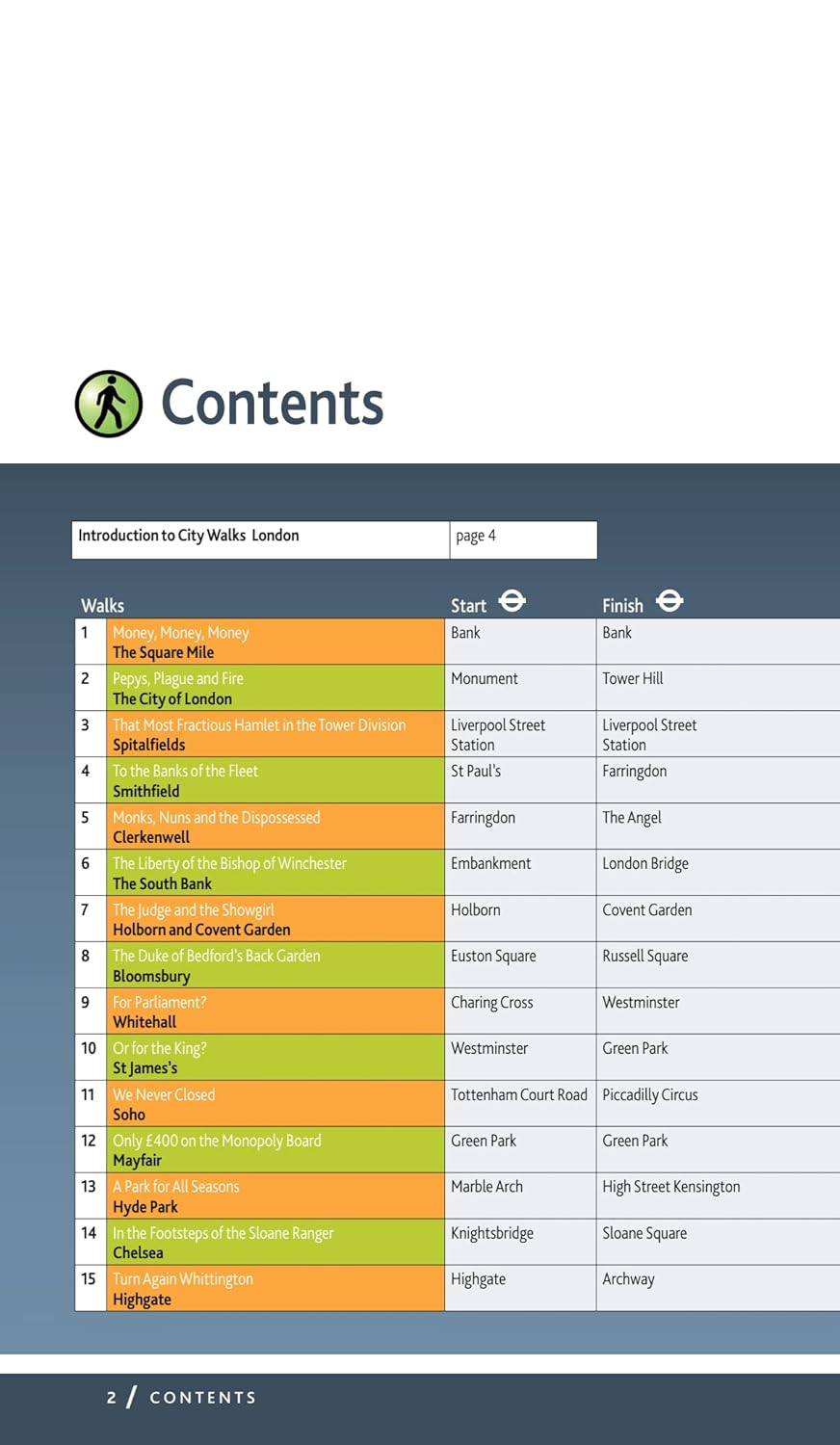Open the Introduction to City Walks London entry
The width and height of the screenshot is (840, 1445).
189,536
